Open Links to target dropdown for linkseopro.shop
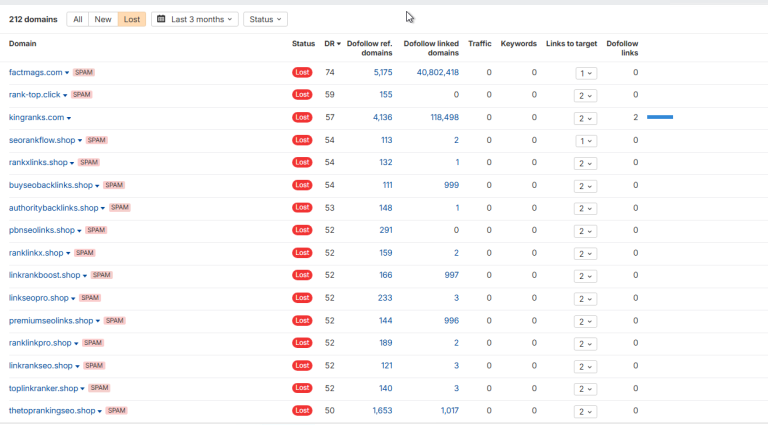 pyautogui.click(x=585, y=299)
